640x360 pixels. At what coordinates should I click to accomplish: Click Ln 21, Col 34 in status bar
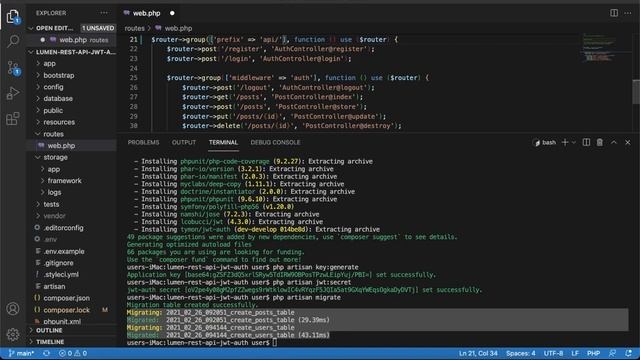(478, 353)
